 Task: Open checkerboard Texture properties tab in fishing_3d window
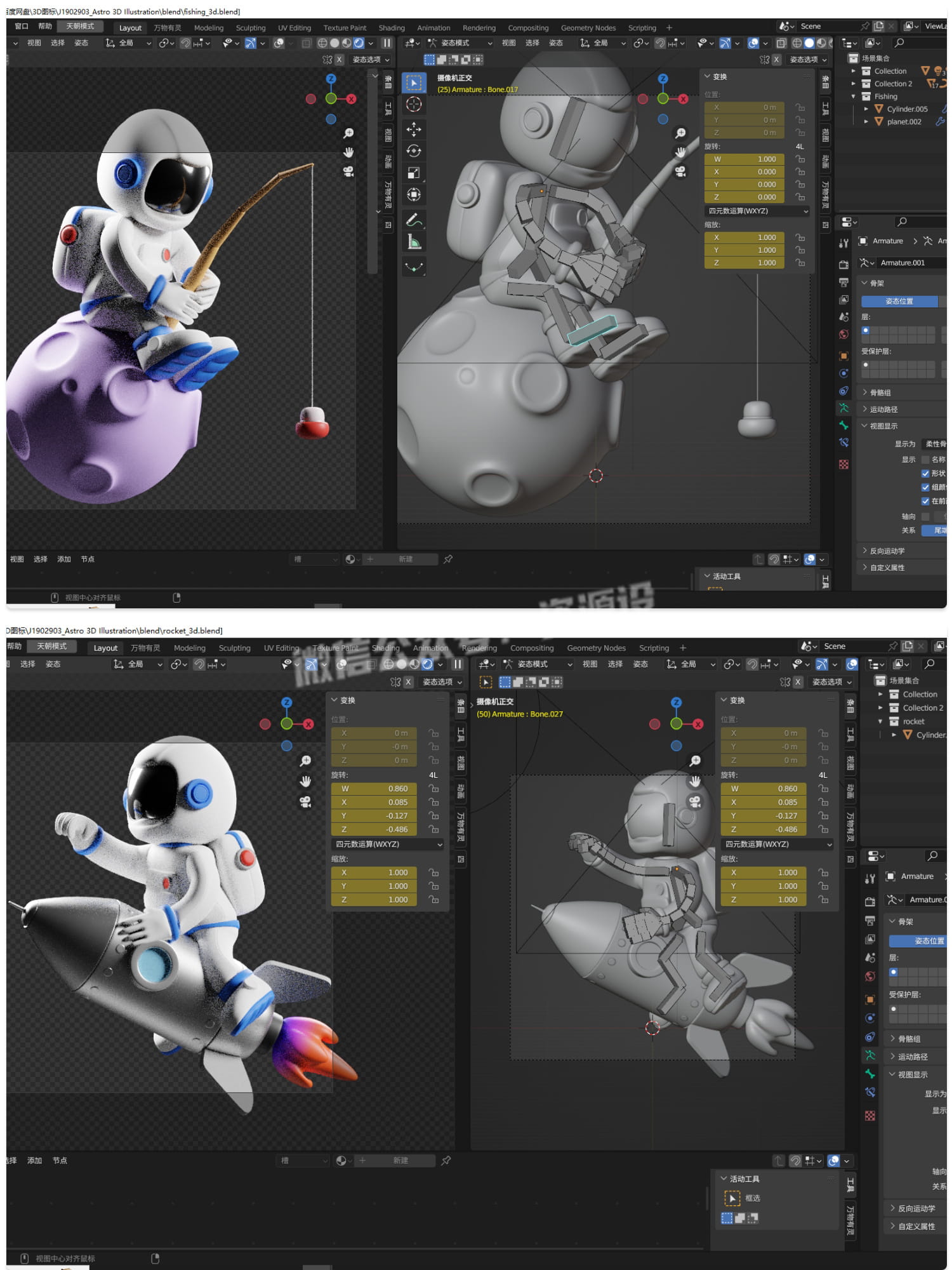[843, 465]
